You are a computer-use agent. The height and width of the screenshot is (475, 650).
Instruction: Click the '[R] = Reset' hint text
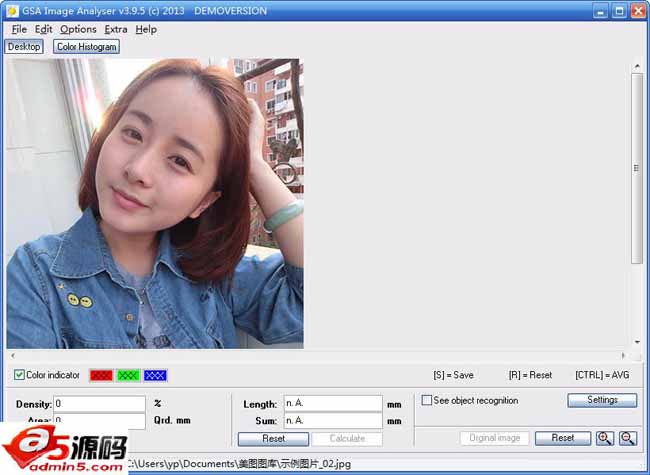(530, 375)
